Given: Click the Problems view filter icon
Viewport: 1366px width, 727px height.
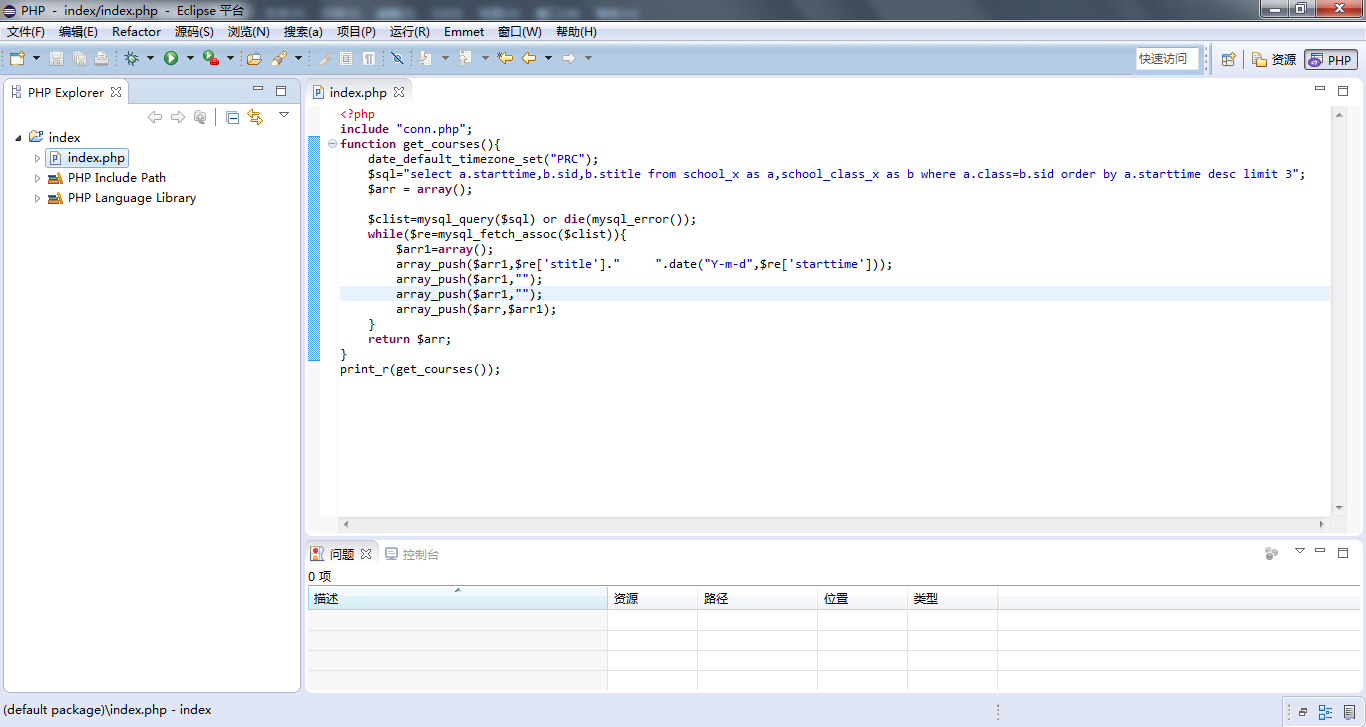Looking at the screenshot, I should (x=1270, y=552).
